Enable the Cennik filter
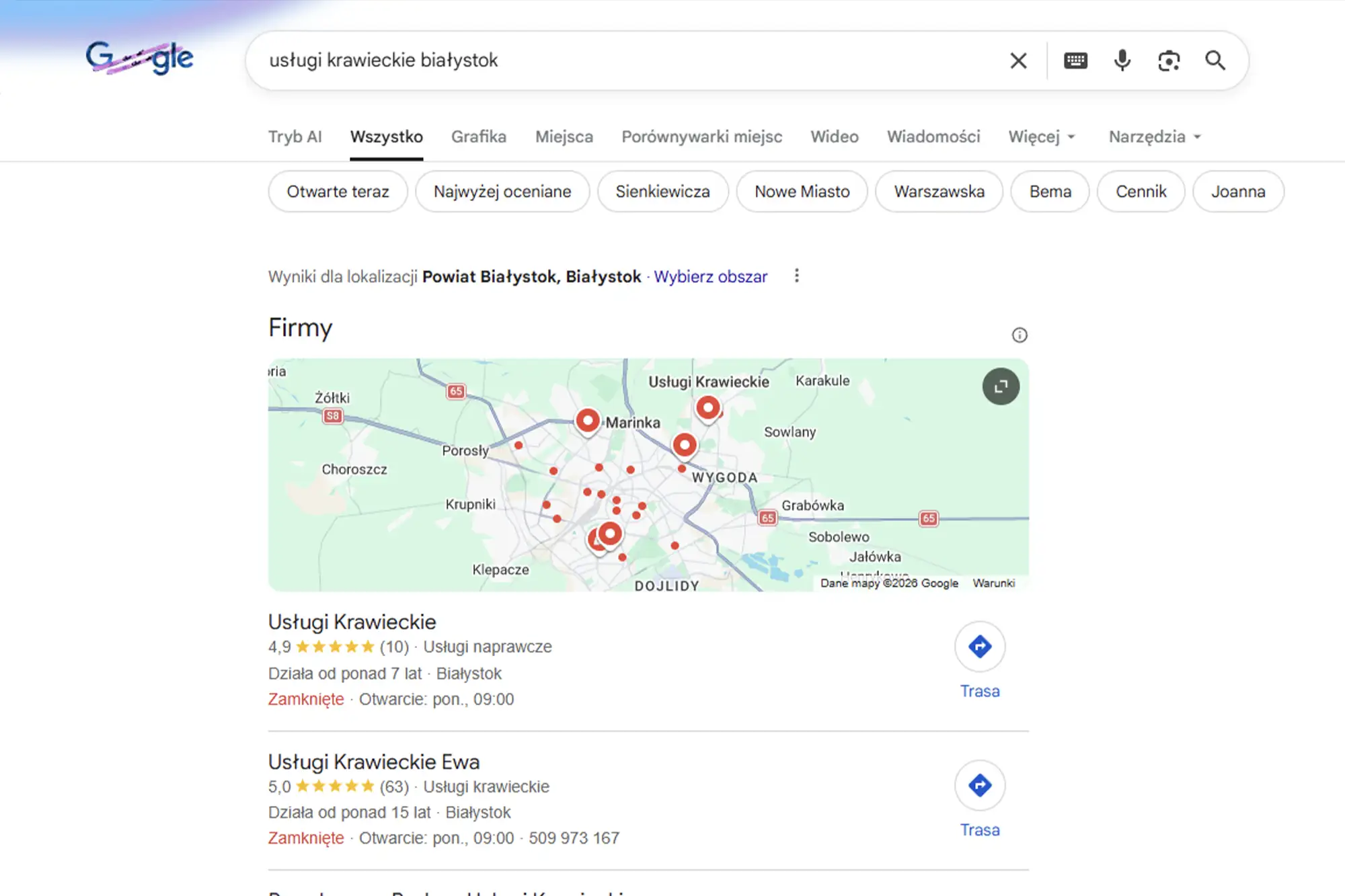Screen dimensions: 1345x896 click(1141, 192)
